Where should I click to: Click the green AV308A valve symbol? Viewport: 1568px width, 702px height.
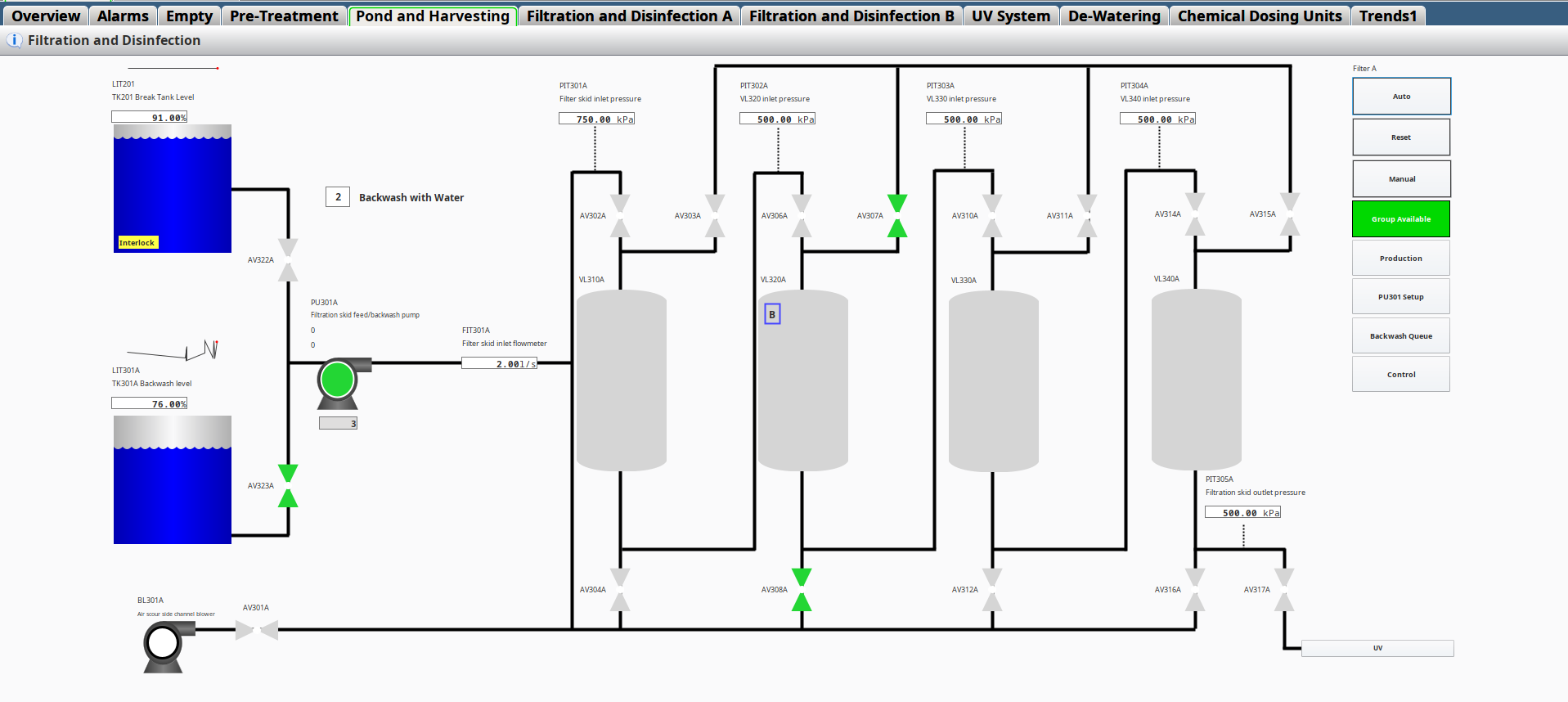(x=802, y=589)
